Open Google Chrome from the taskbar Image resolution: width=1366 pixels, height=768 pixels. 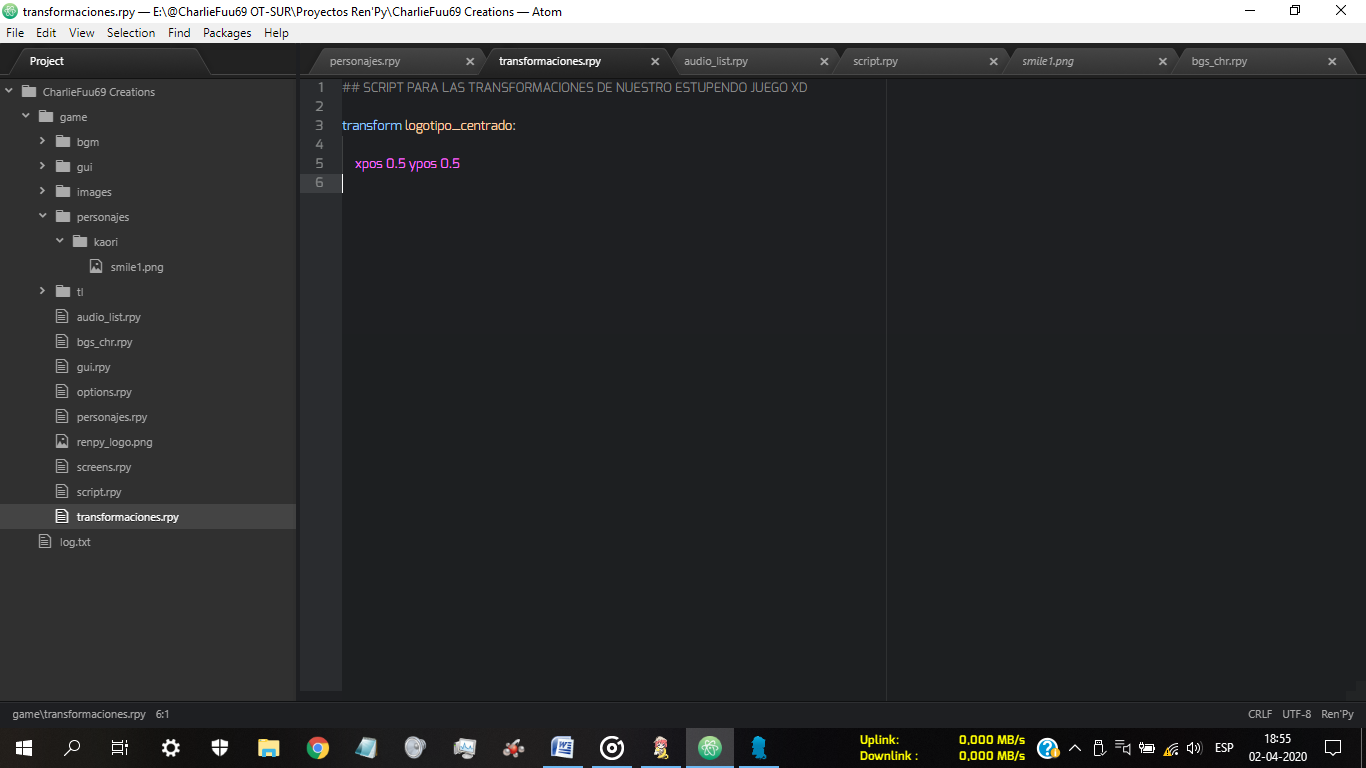(318, 747)
